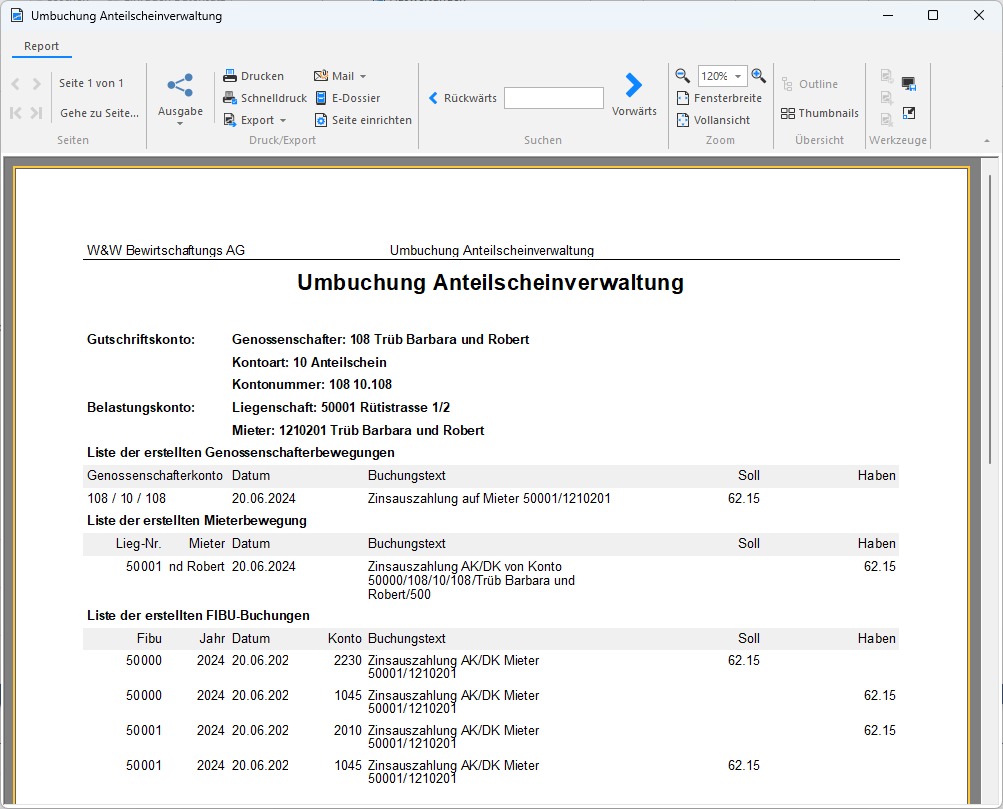Click the Mail envelope icon

click(x=320, y=76)
